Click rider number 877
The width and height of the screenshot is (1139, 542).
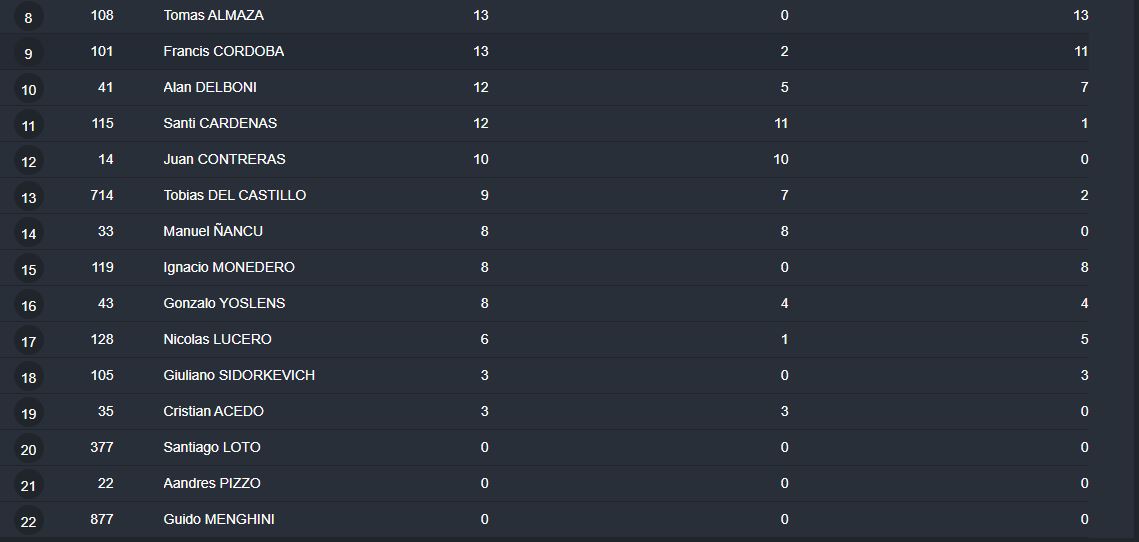(101, 519)
